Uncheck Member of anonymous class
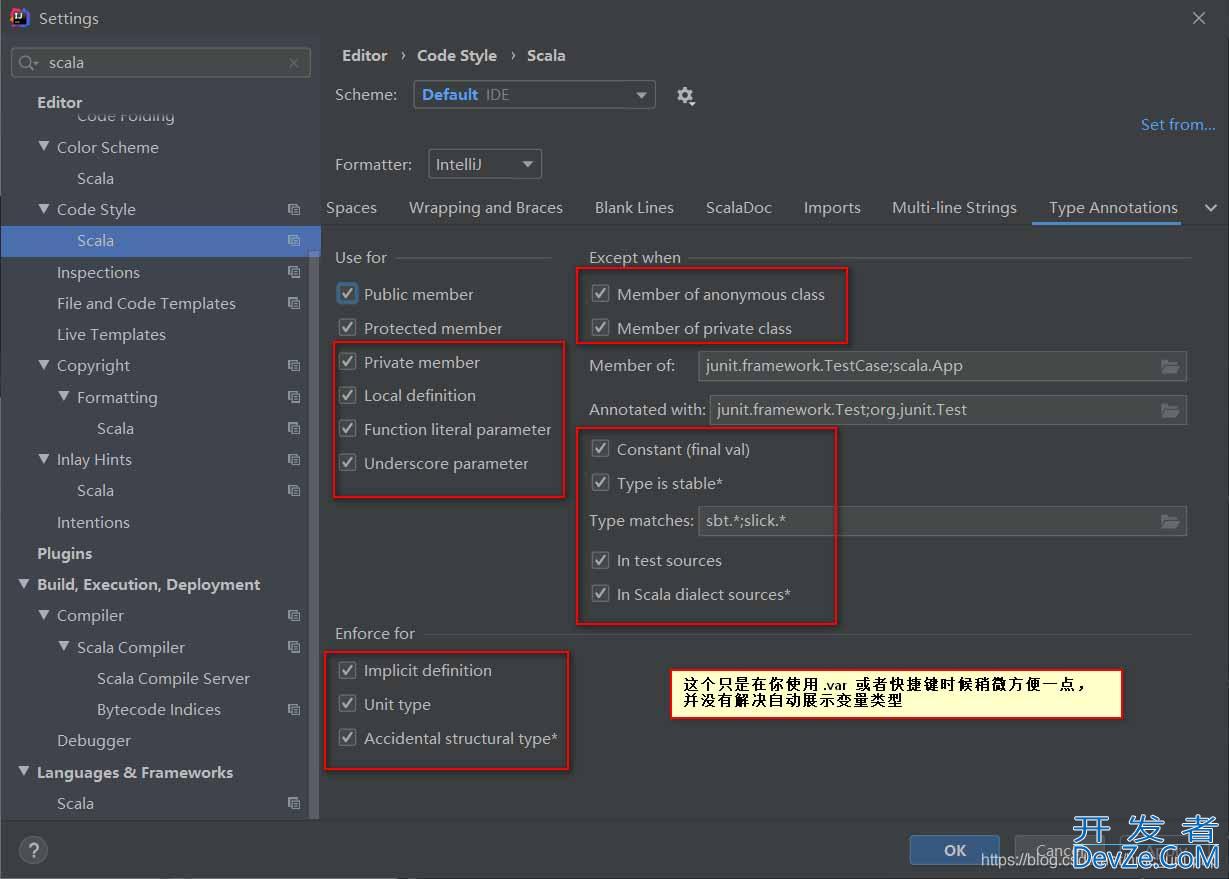This screenshot has height=879, width=1229. (x=600, y=293)
